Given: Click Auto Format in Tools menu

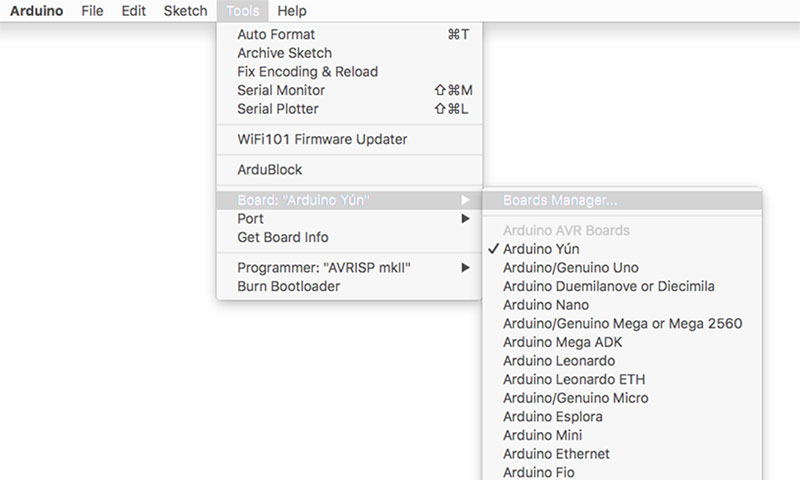Looking at the screenshot, I should click(x=276, y=34).
